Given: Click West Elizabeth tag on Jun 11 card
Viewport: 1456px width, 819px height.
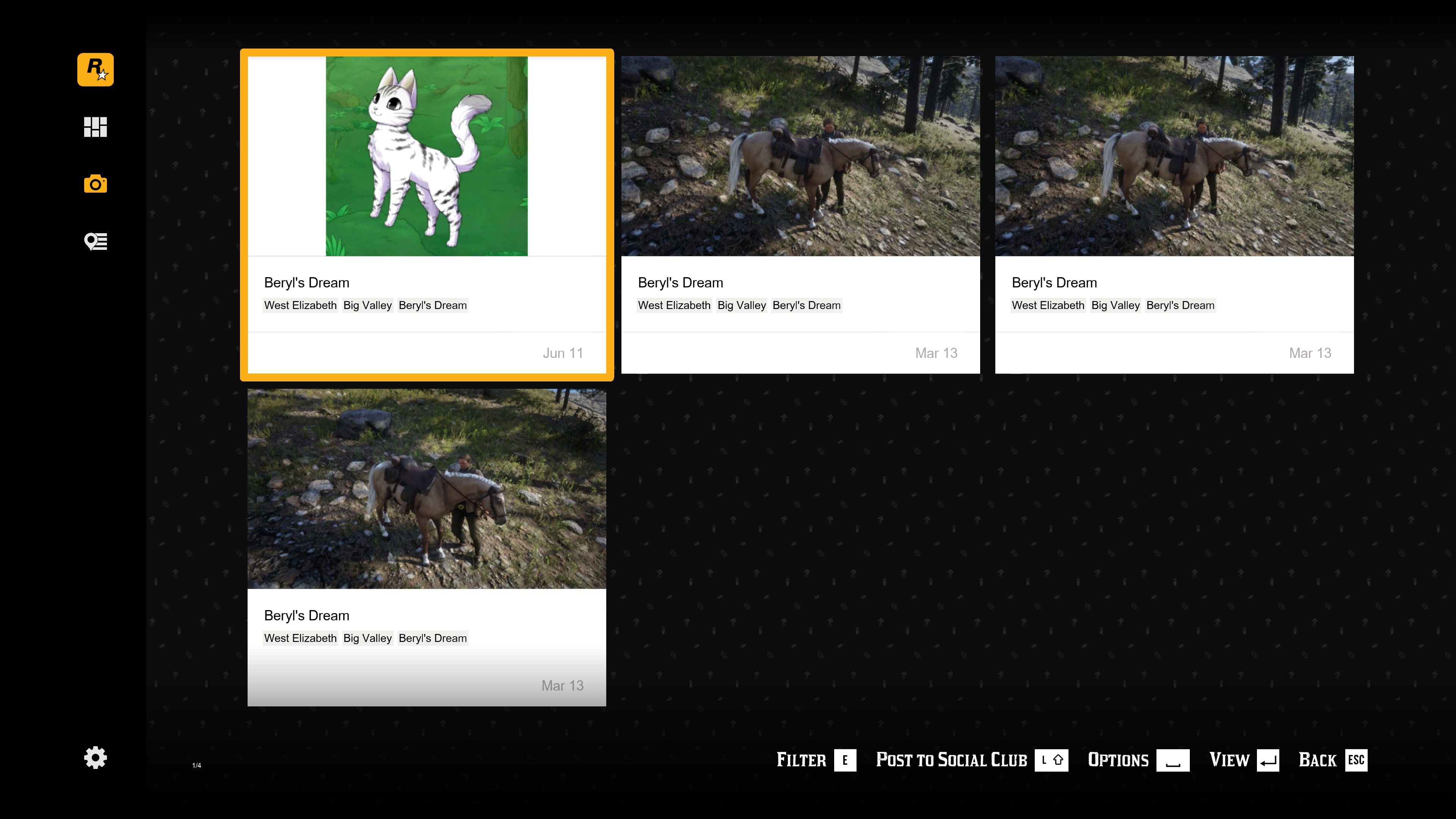Looking at the screenshot, I should [300, 305].
